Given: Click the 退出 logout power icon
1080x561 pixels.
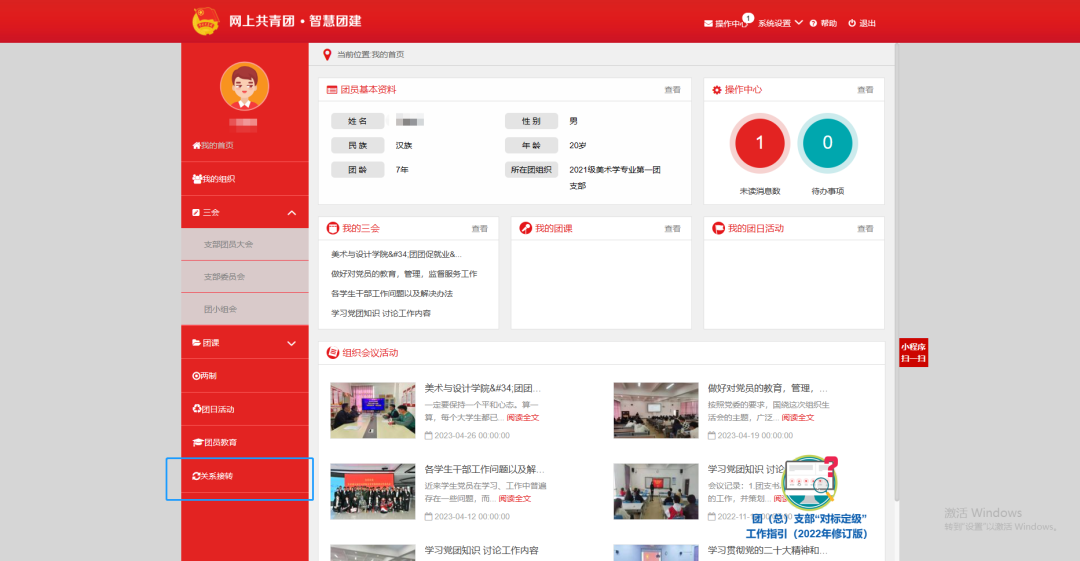Looking at the screenshot, I should [x=852, y=23].
